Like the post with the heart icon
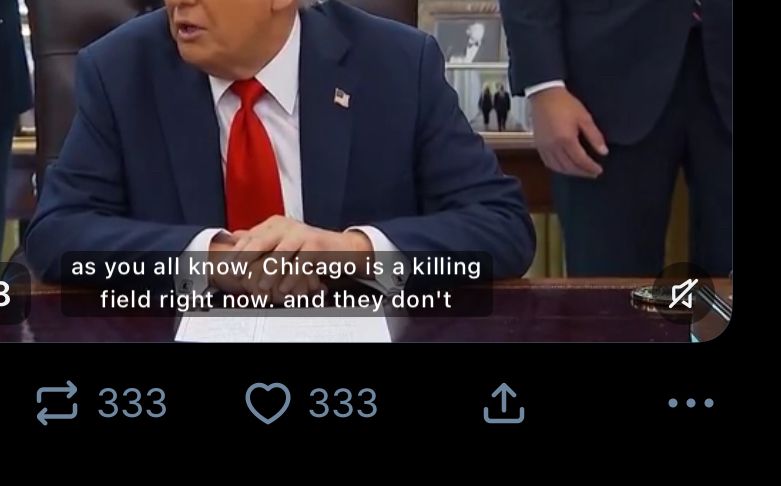 268,403
